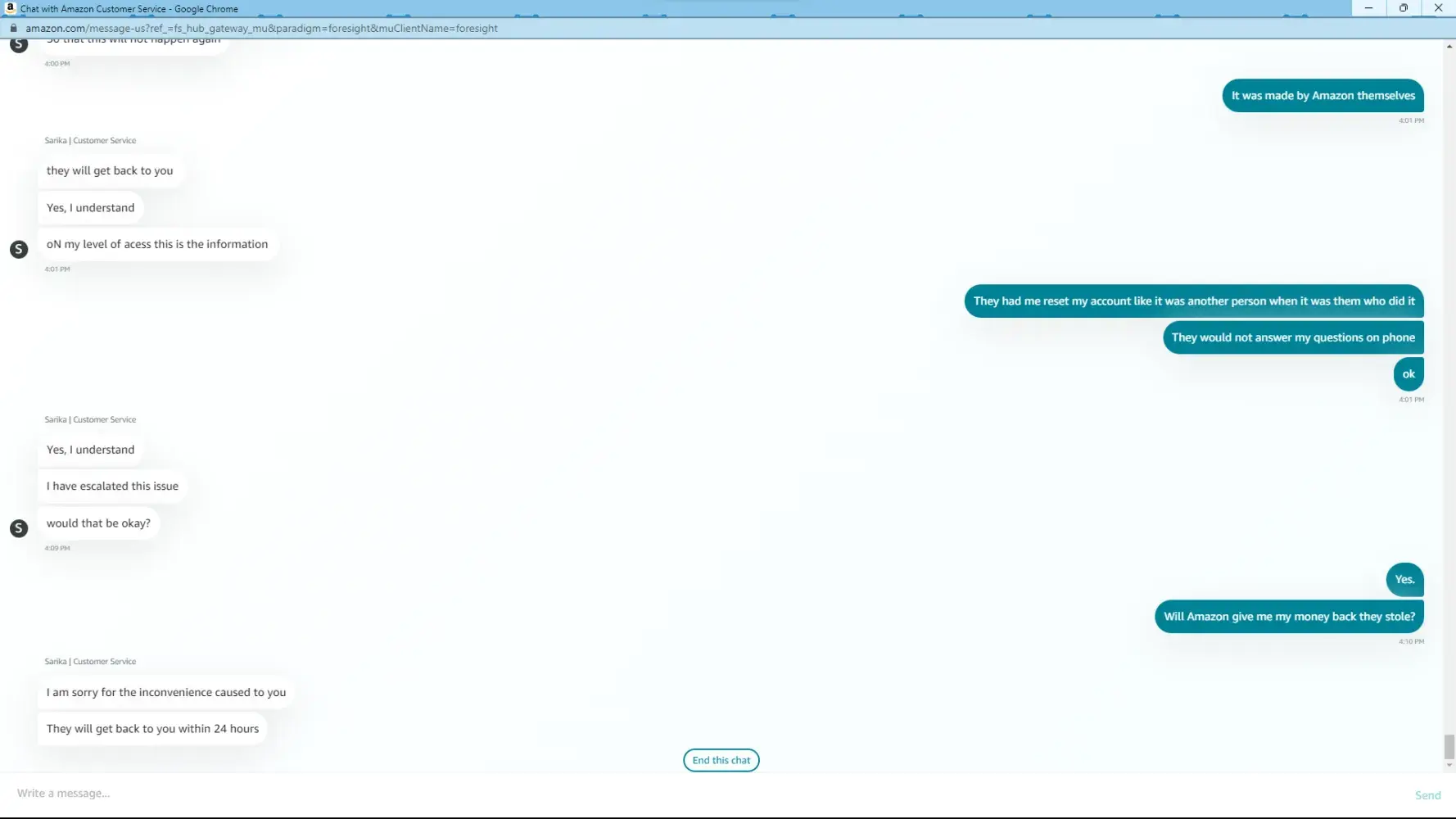
Task: Click the message 'They had me reset my account...'
Action: click(x=1194, y=301)
